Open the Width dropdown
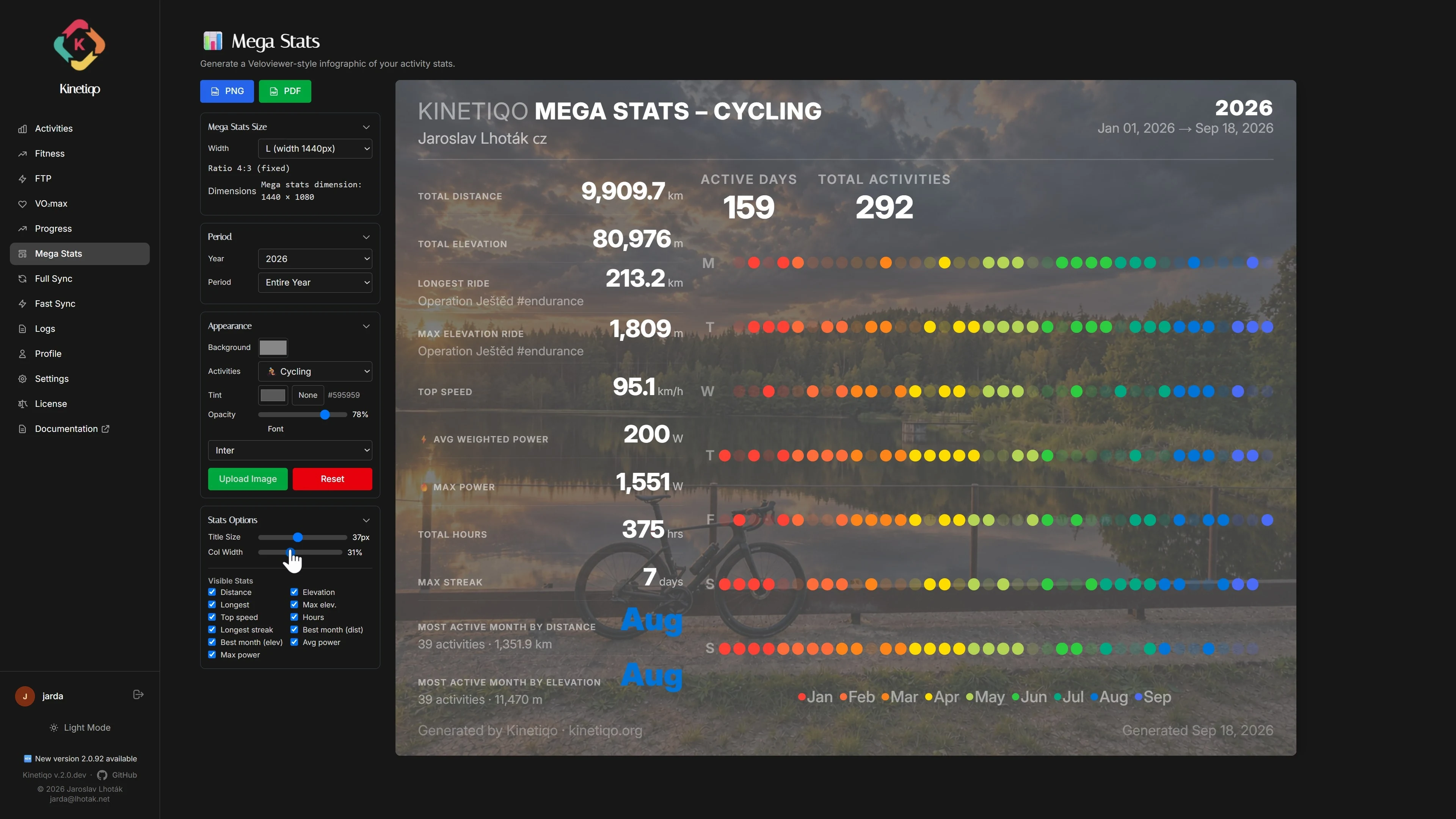The image size is (1456, 819). click(x=315, y=149)
